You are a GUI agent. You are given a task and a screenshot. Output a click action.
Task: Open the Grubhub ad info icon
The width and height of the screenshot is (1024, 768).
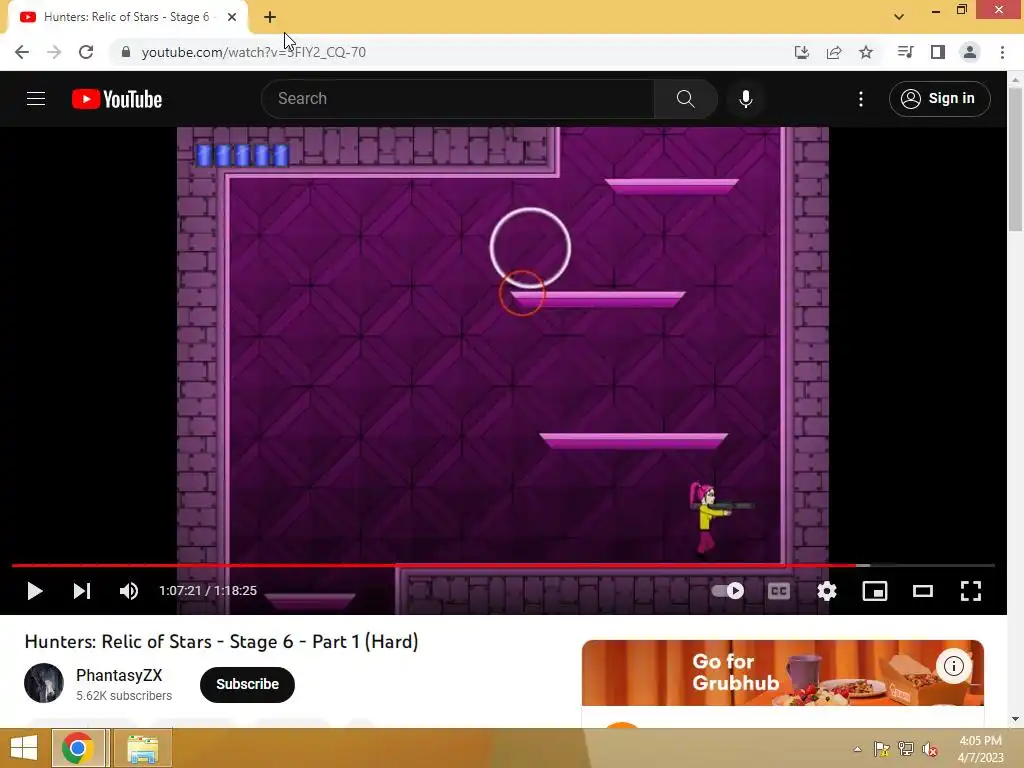point(953,666)
